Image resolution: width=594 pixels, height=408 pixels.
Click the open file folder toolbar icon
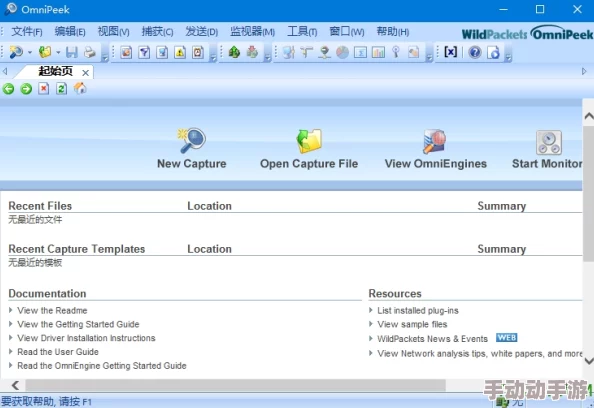(45, 52)
